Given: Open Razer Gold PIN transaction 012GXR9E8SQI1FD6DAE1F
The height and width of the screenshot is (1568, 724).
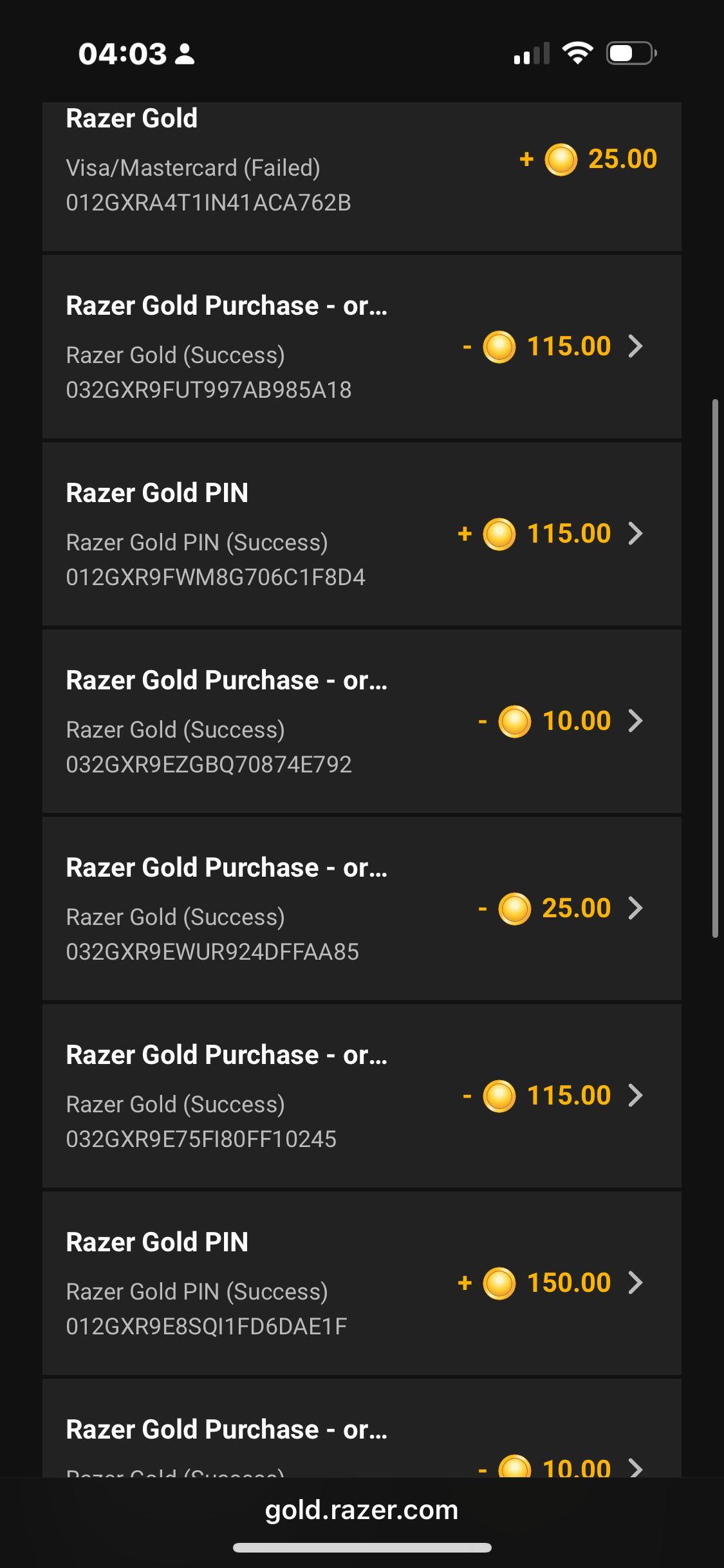Looking at the screenshot, I should pyautogui.click(x=257, y=1283).
